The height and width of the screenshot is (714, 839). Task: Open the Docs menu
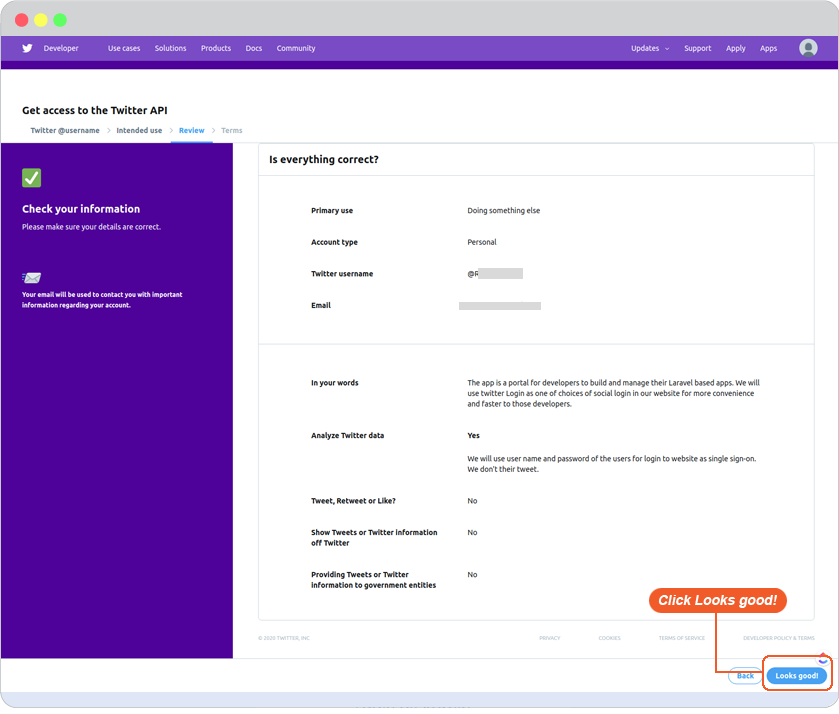coord(254,48)
